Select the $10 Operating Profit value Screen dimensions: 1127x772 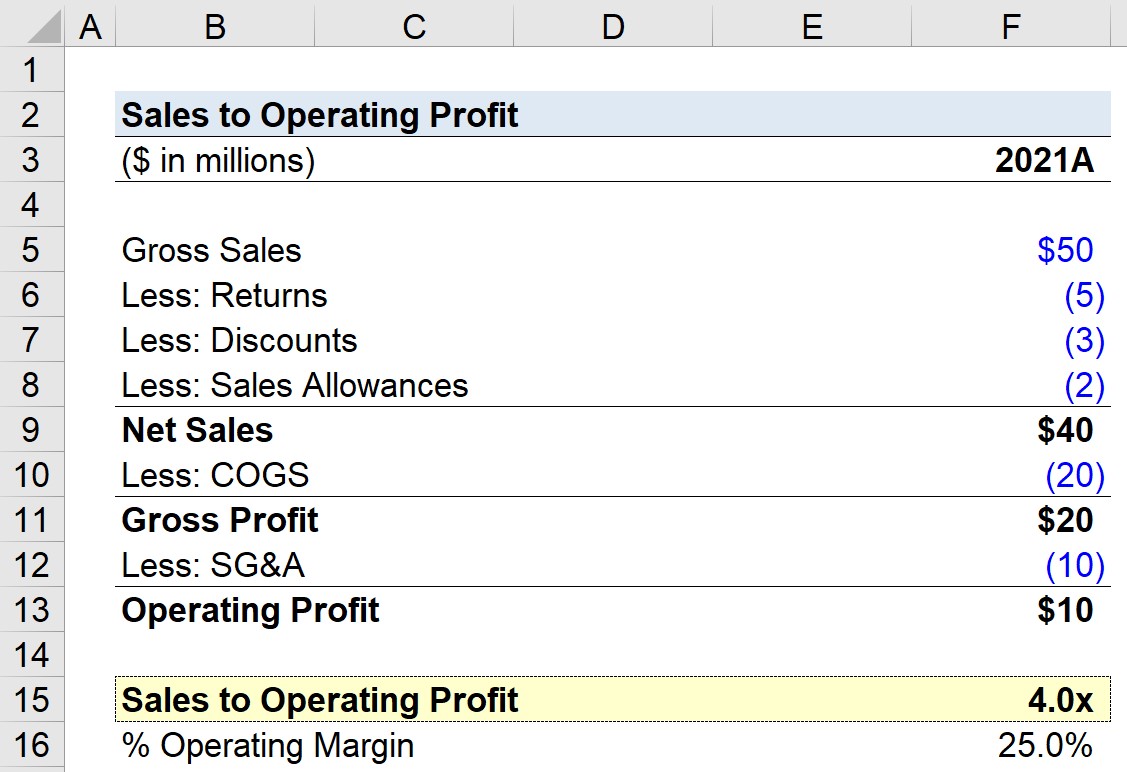point(1065,610)
